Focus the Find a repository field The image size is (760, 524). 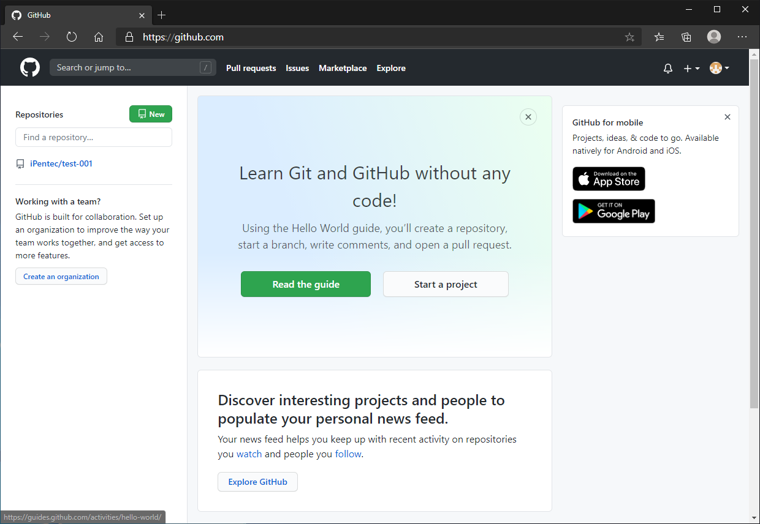94,137
